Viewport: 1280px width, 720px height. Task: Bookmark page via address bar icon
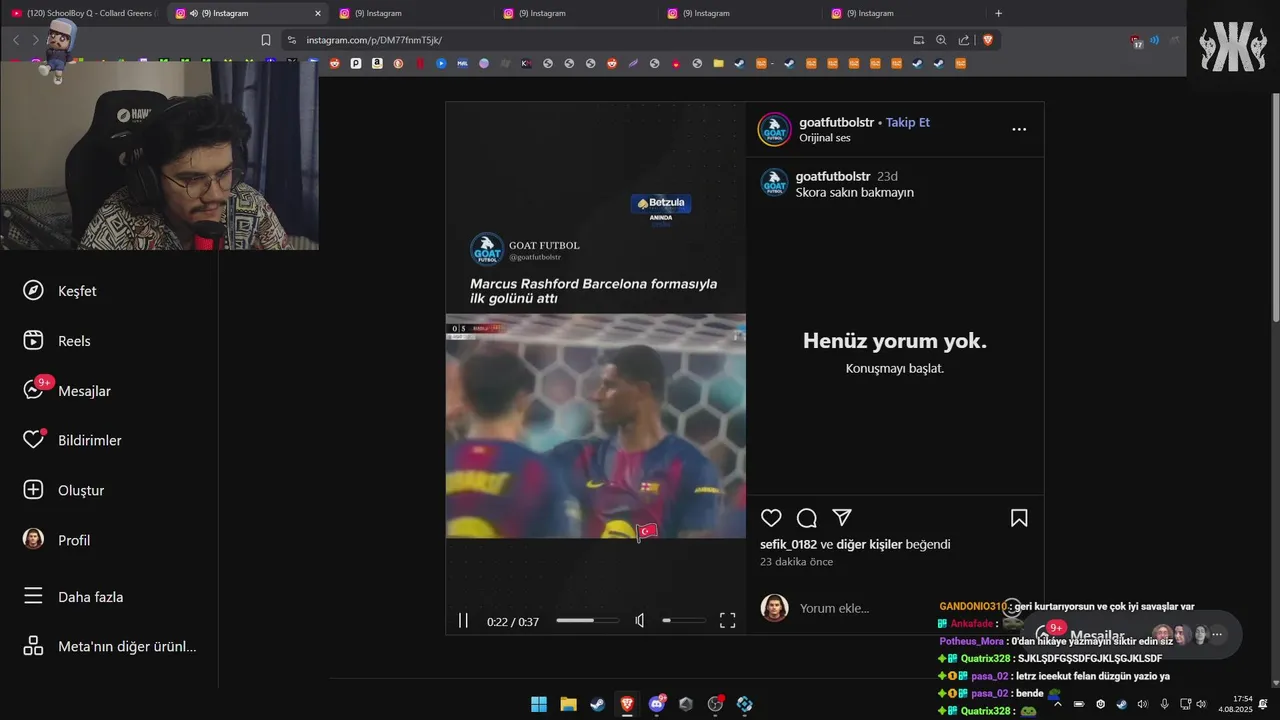[266, 40]
